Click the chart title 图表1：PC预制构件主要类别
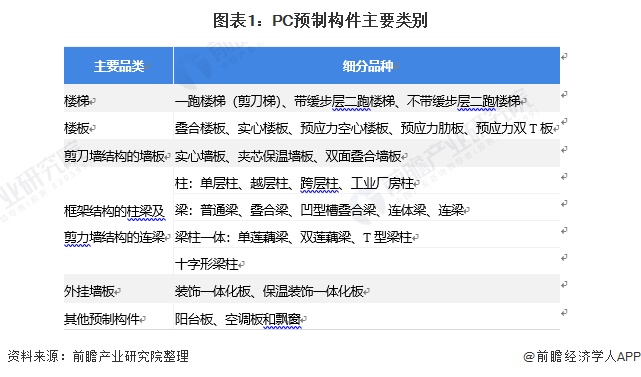The image size is (641, 377). click(x=320, y=20)
